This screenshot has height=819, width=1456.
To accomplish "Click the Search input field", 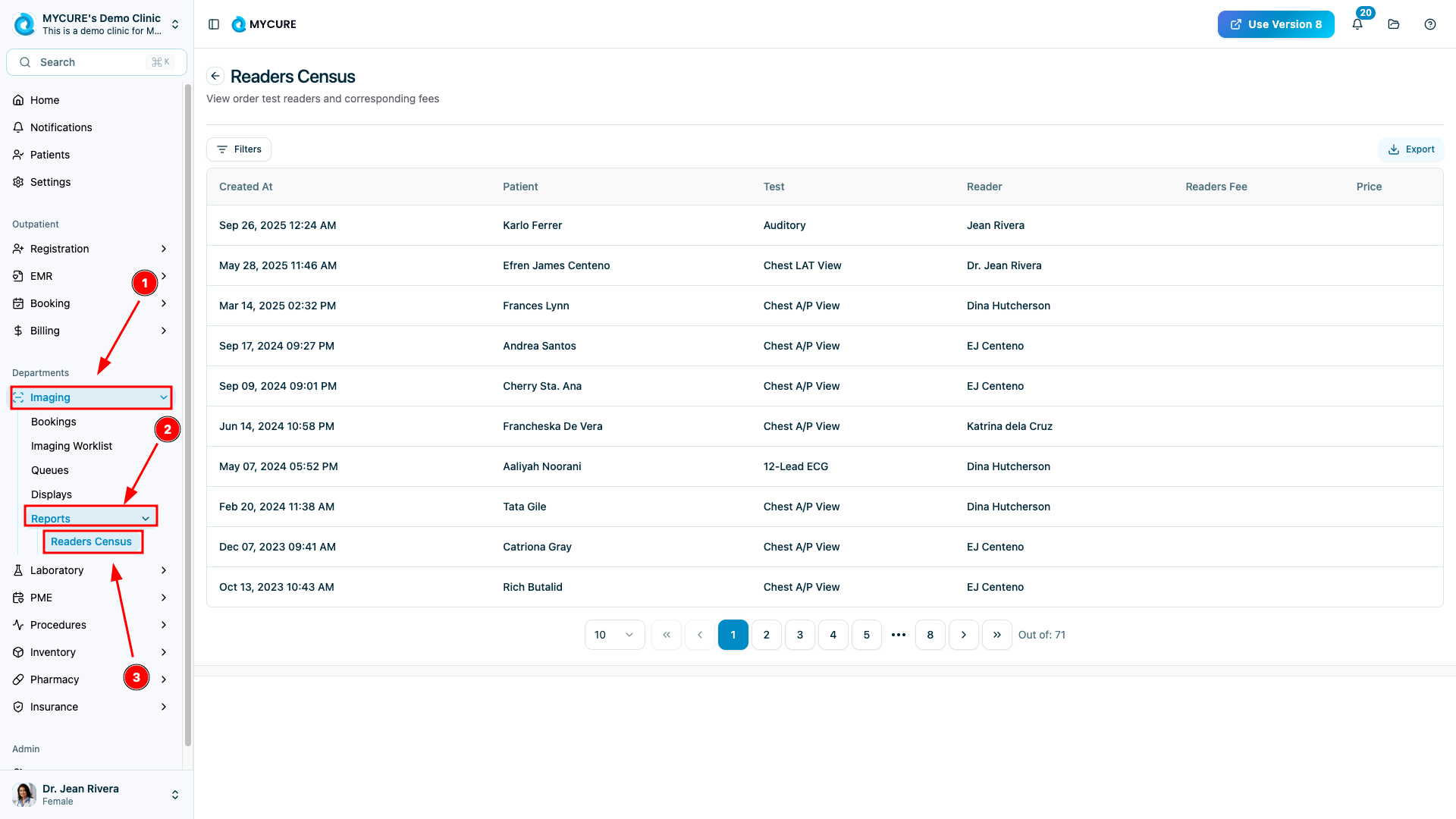I will coord(96,62).
